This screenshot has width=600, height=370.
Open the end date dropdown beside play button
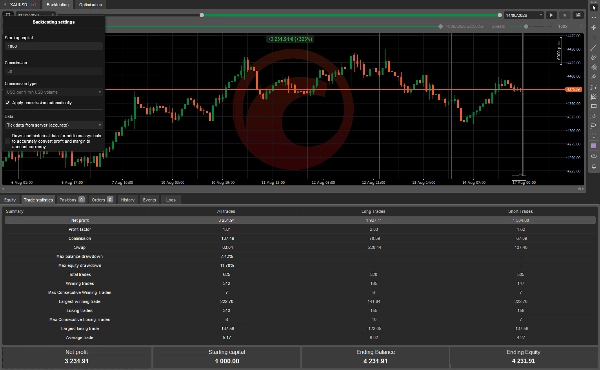click(523, 15)
